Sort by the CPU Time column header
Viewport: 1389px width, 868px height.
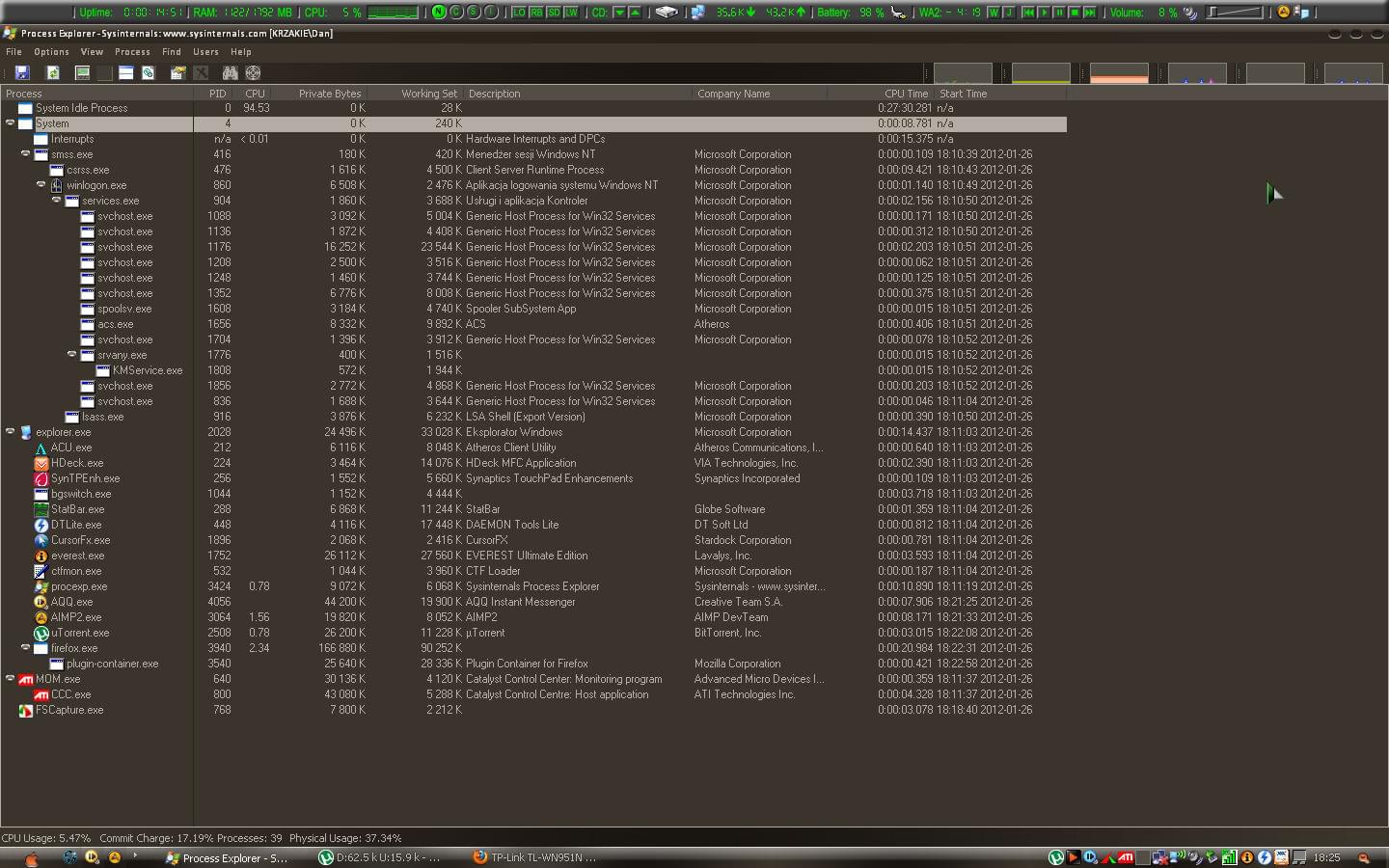pos(883,94)
